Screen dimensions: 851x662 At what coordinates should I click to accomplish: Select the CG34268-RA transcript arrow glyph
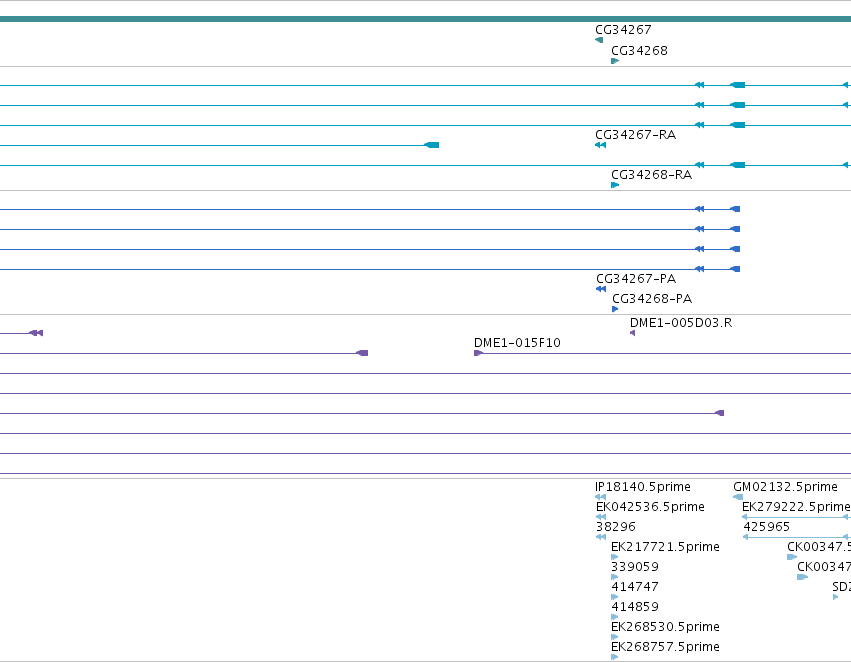(x=615, y=185)
